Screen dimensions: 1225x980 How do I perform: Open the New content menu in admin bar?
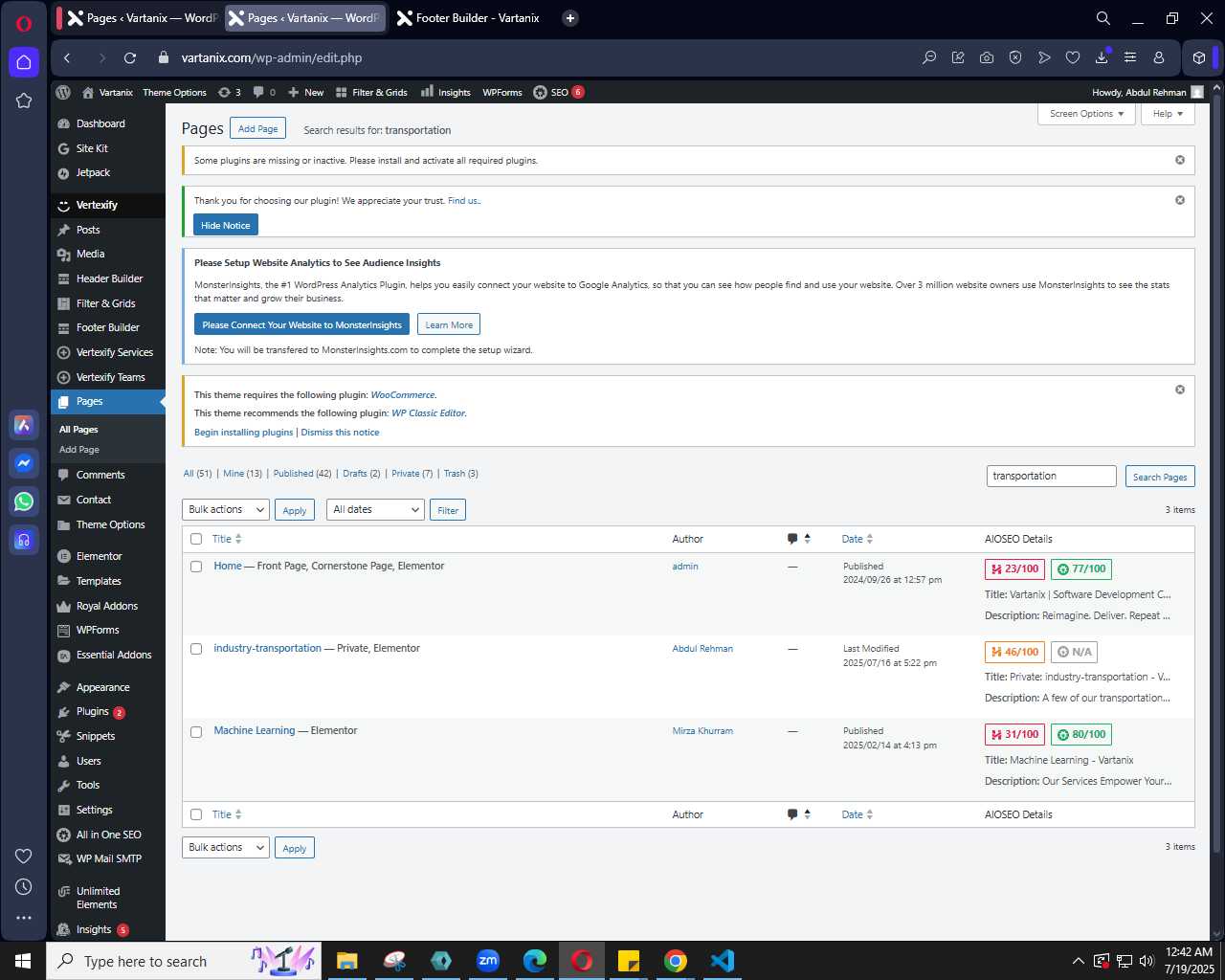306,92
